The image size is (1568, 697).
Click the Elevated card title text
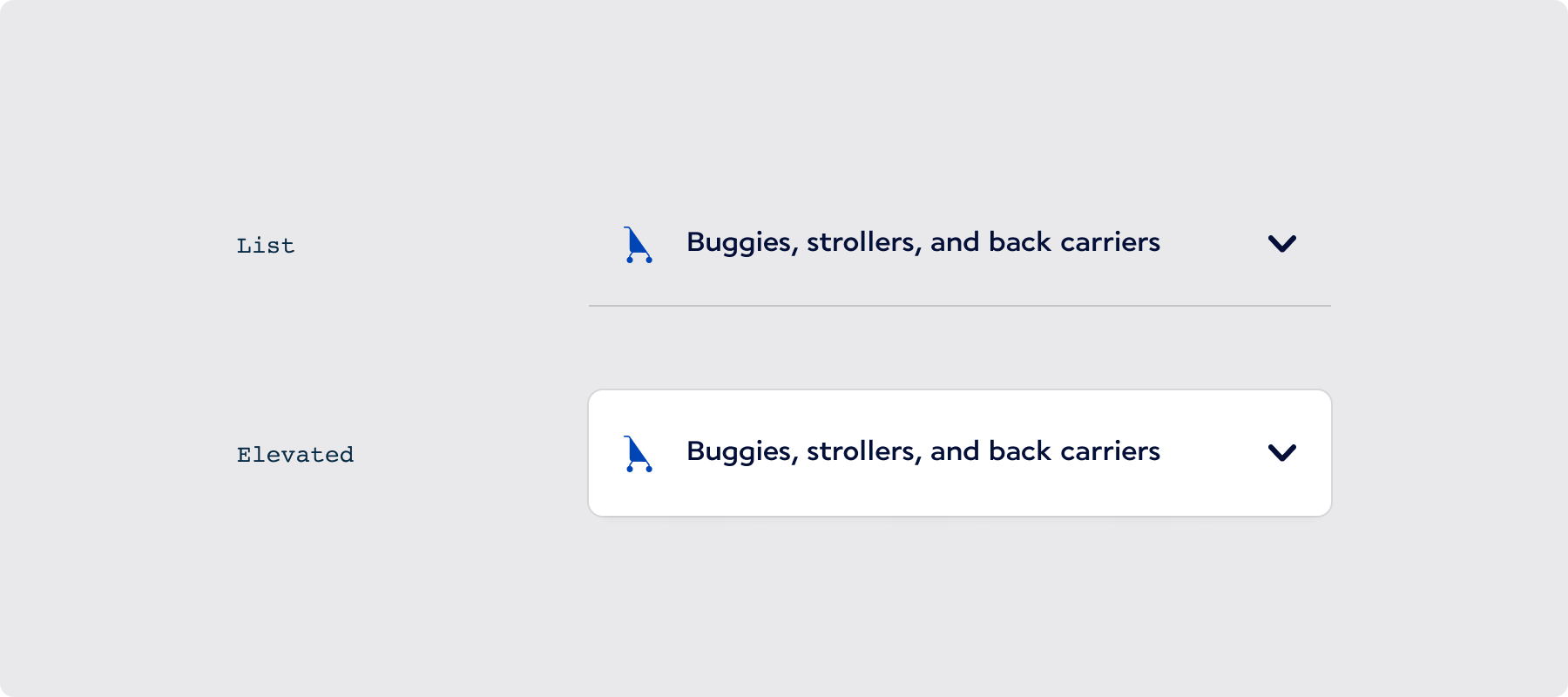tap(923, 451)
